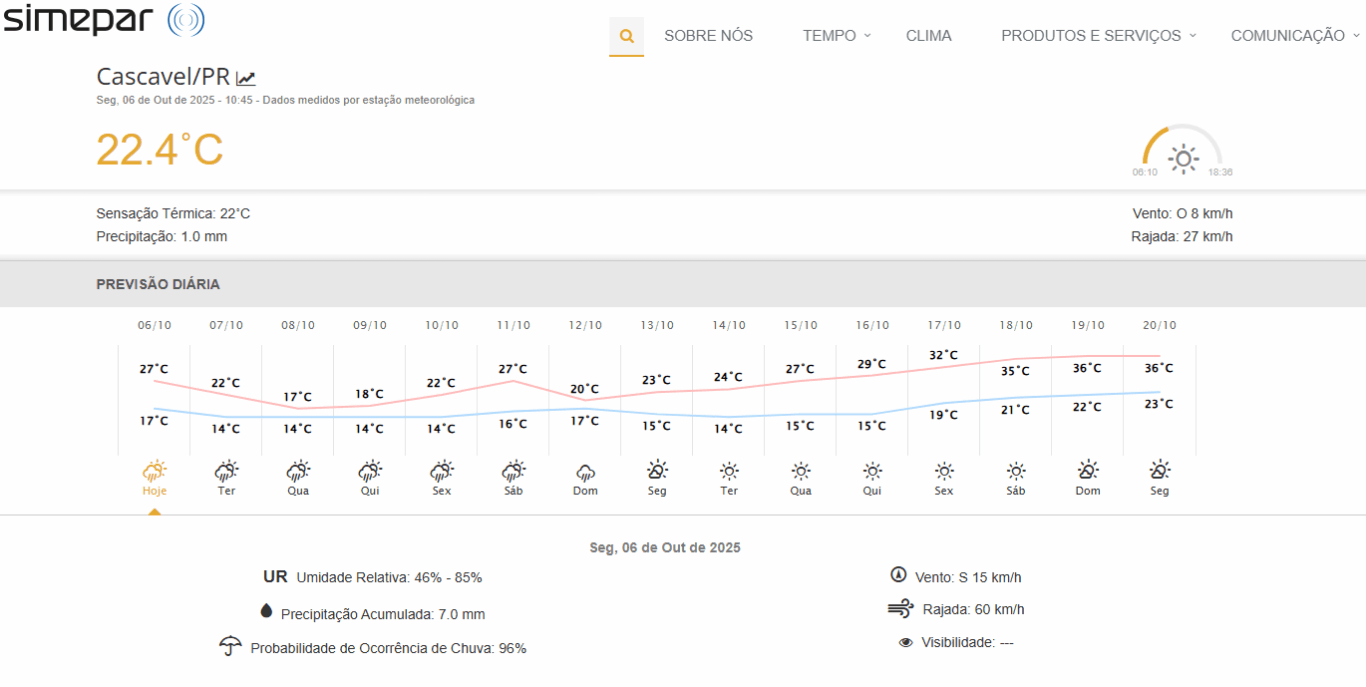Select the Sáb 11/10 storm forecast icon
The image size is (1366, 687).
coord(513,470)
